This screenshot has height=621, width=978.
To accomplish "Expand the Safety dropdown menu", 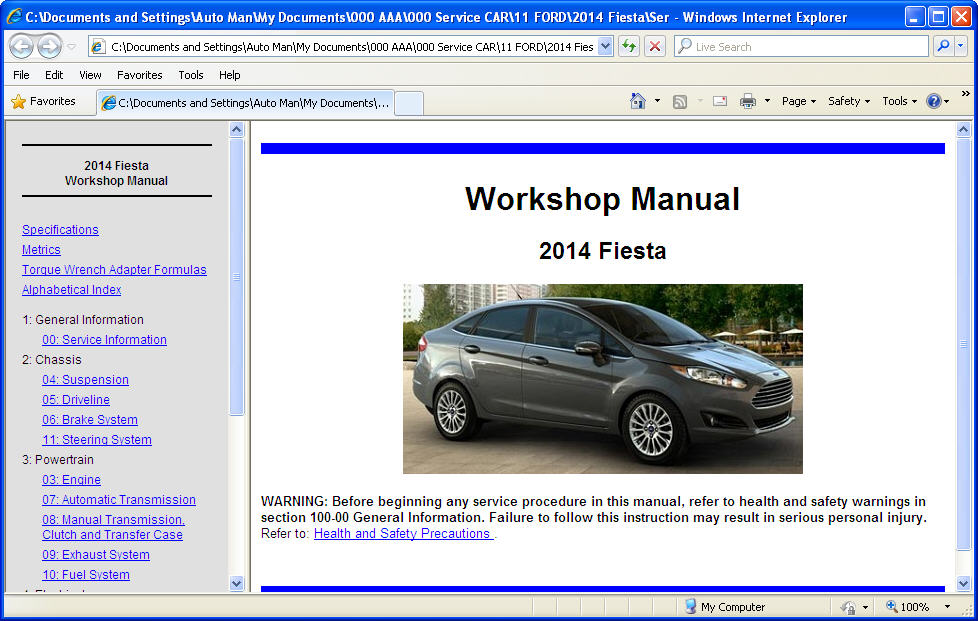I will coord(848,101).
